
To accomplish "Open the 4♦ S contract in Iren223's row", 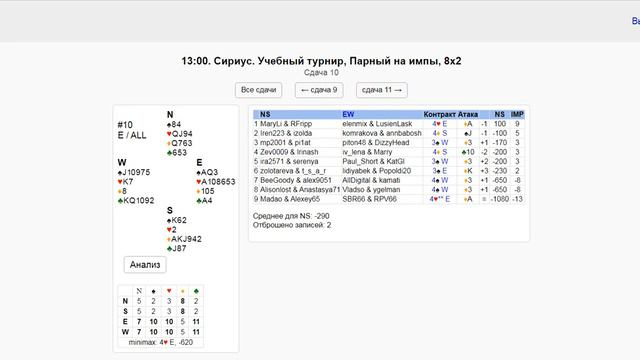I will 440,133.
